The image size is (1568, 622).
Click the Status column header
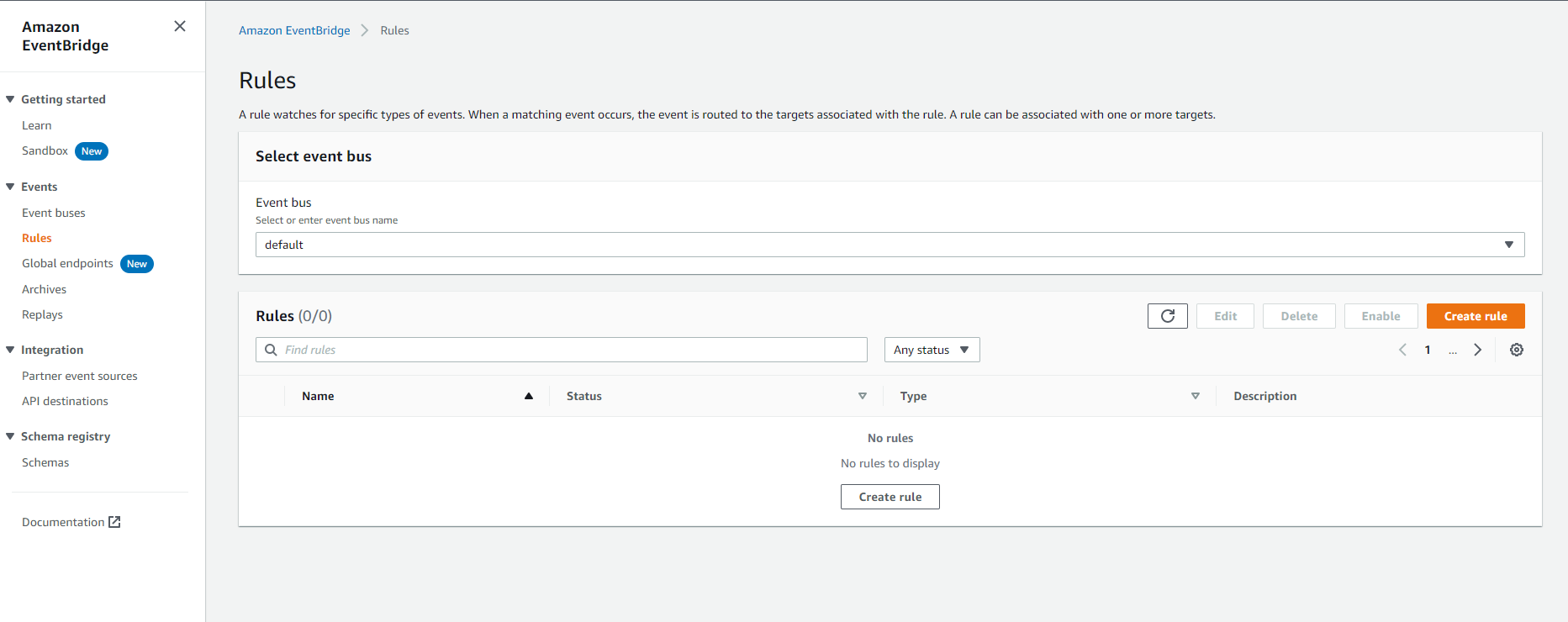(584, 396)
